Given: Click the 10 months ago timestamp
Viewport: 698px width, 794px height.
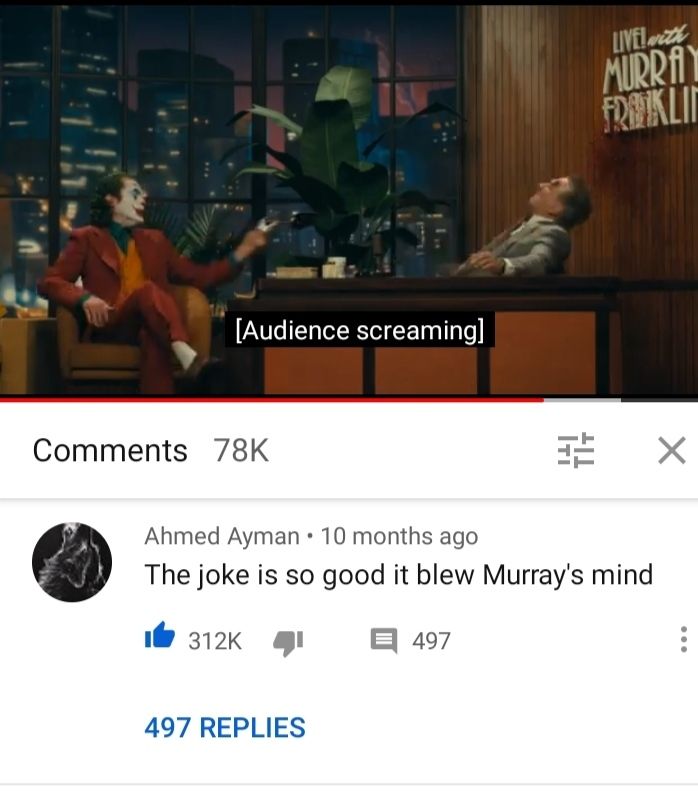Looking at the screenshot, I should click(x=400, y=536).
